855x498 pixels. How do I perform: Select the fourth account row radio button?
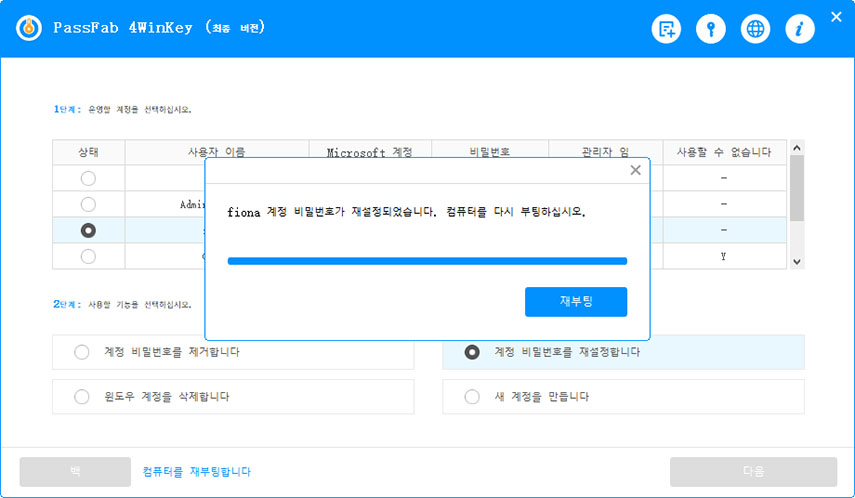[x=88, y=256]
